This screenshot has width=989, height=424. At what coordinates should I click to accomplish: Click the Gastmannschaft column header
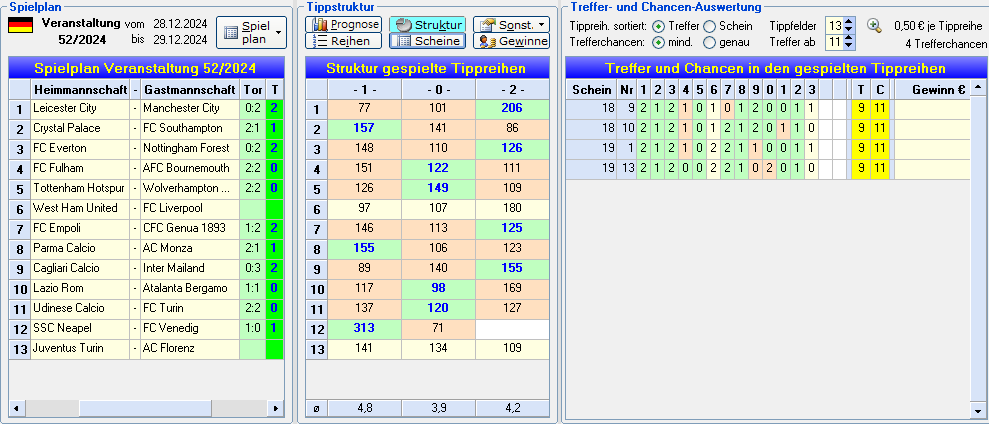pos(190,90)
